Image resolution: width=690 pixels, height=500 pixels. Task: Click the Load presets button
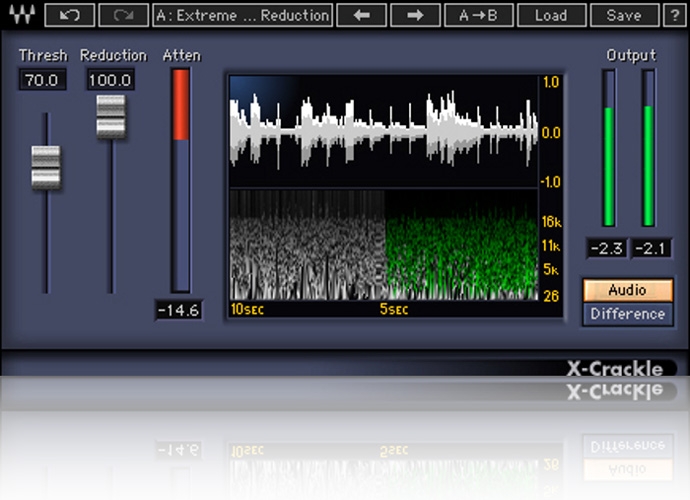[x=550, y=15]
